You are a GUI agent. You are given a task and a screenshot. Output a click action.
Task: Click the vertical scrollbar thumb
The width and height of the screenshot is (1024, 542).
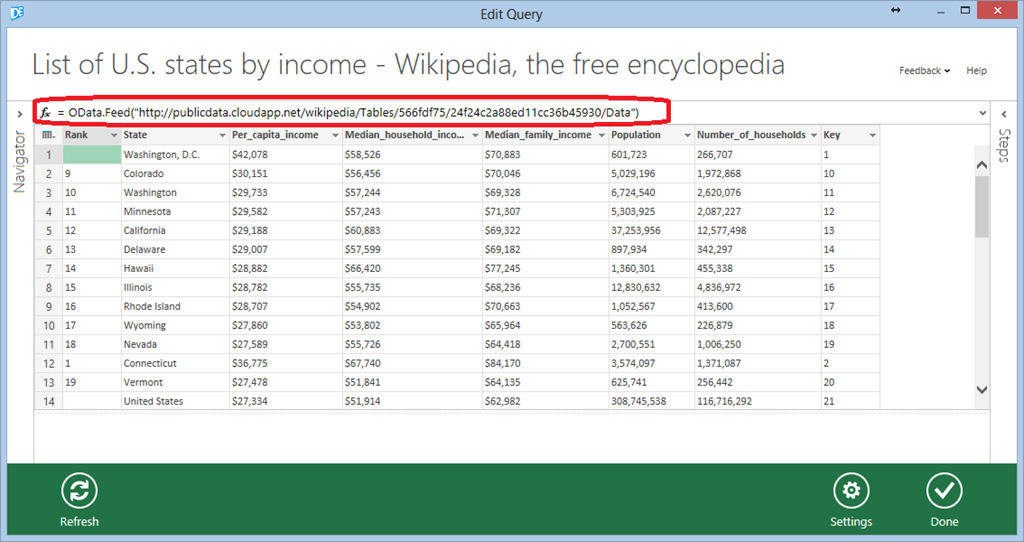click(982, 206)
